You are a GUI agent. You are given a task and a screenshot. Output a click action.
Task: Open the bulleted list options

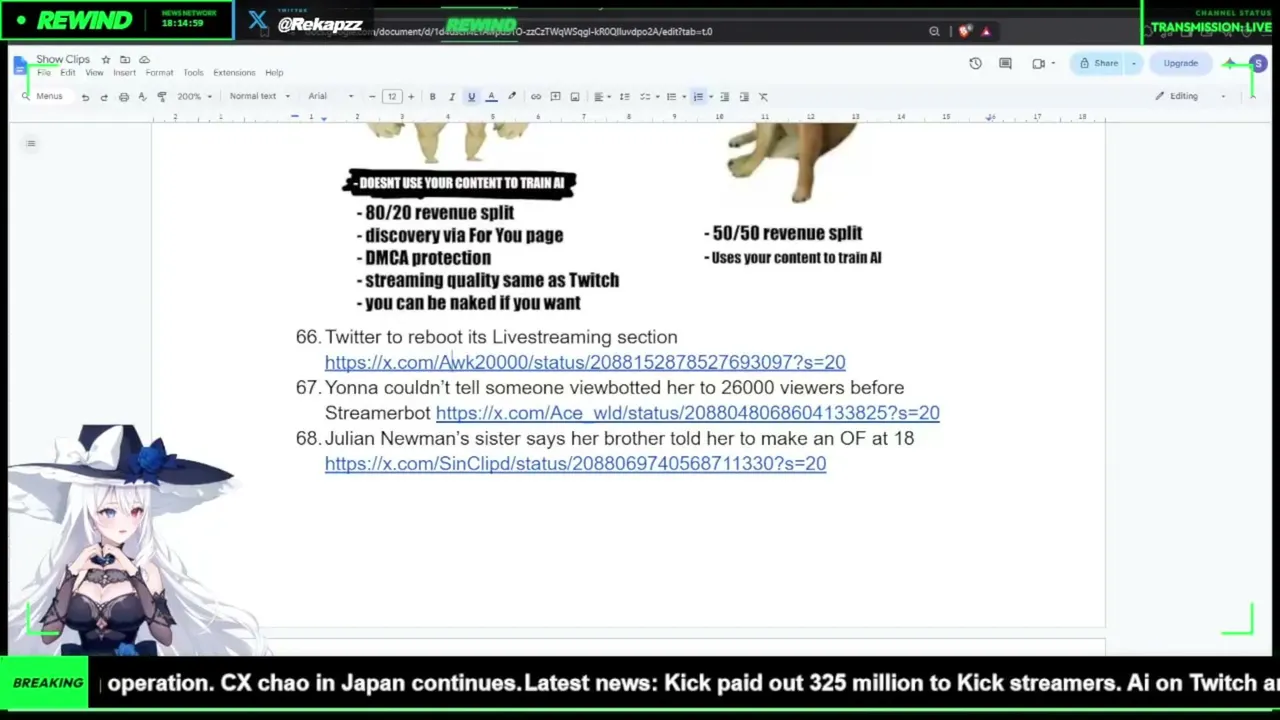674,97
